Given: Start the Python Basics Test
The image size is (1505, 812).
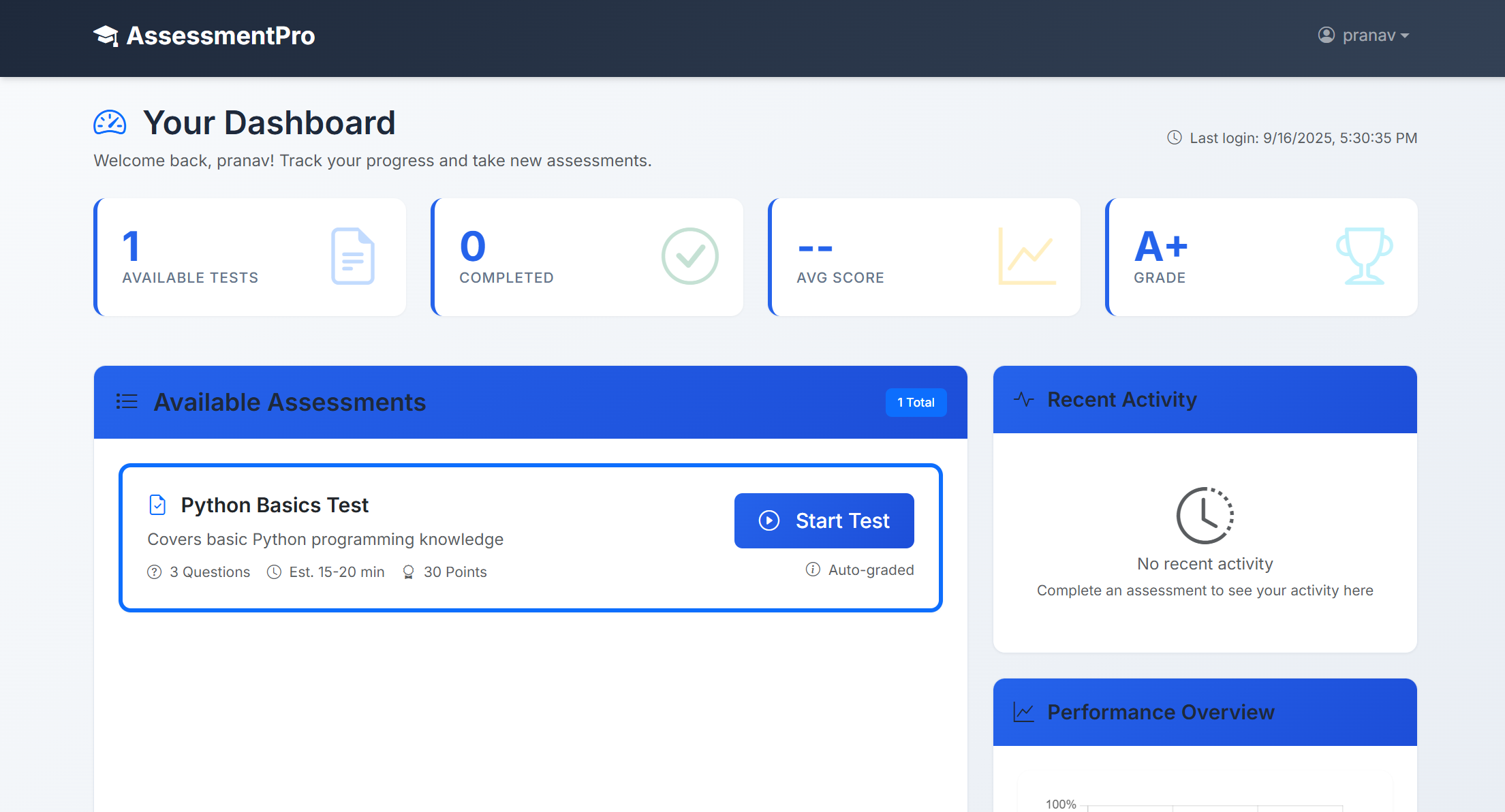Looking at the screenshot, I should tap(824, 520).
